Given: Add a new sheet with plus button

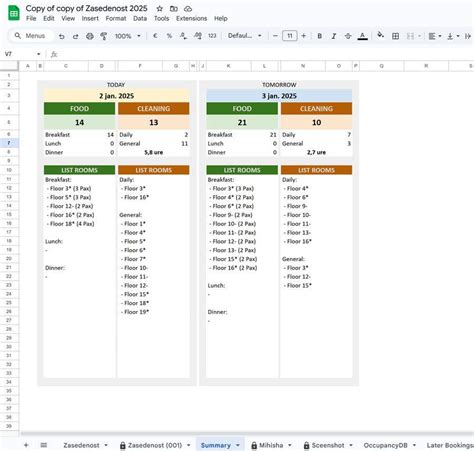Looking at the screenshot, I should click(x=26, y=445).
